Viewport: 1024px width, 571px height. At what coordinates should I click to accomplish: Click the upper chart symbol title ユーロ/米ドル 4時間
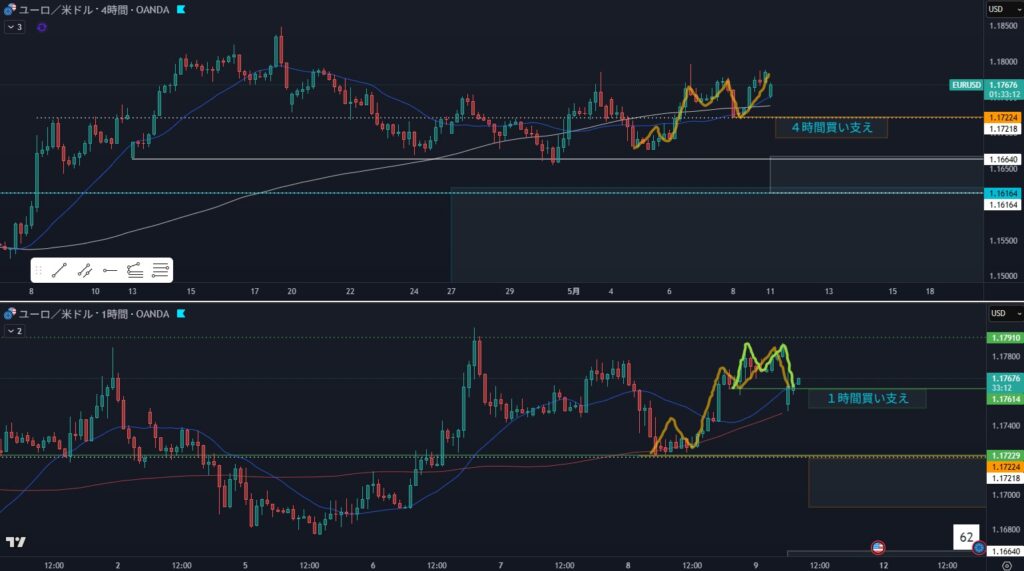(93, 10)
